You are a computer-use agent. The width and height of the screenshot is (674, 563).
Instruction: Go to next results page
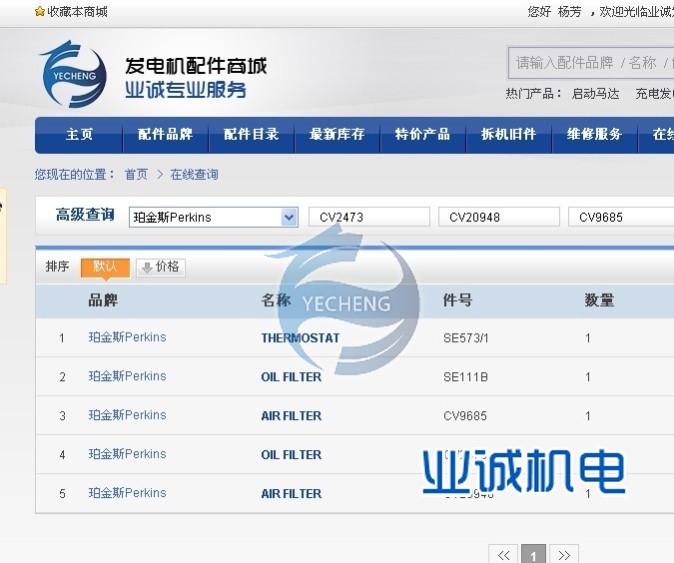(x=564, y=555)
